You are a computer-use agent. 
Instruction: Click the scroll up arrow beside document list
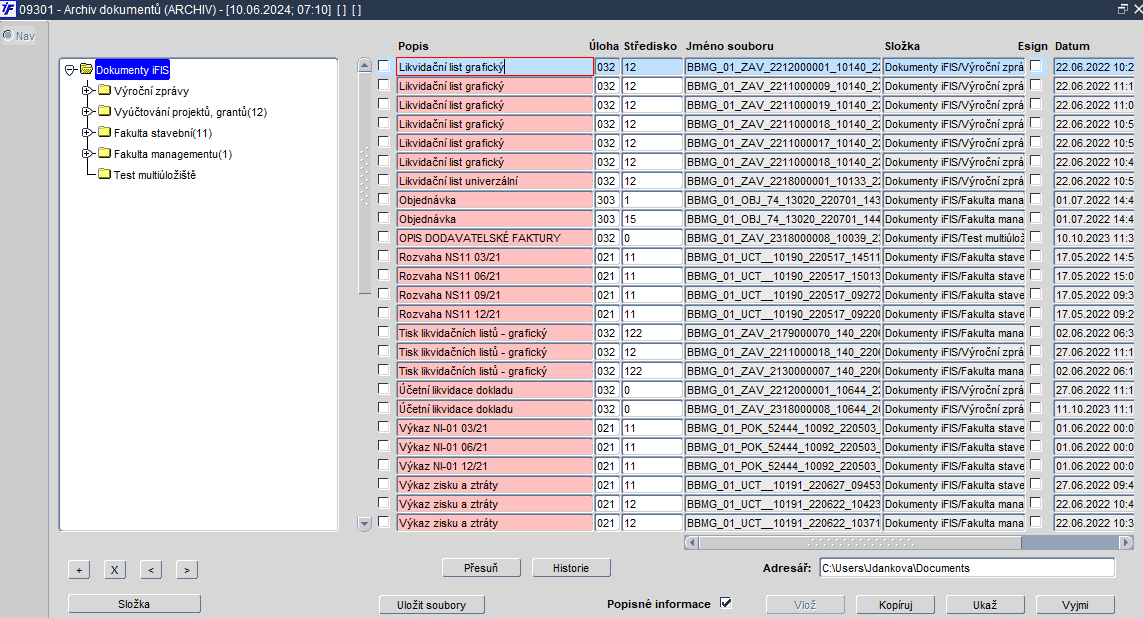pos(365,66)
